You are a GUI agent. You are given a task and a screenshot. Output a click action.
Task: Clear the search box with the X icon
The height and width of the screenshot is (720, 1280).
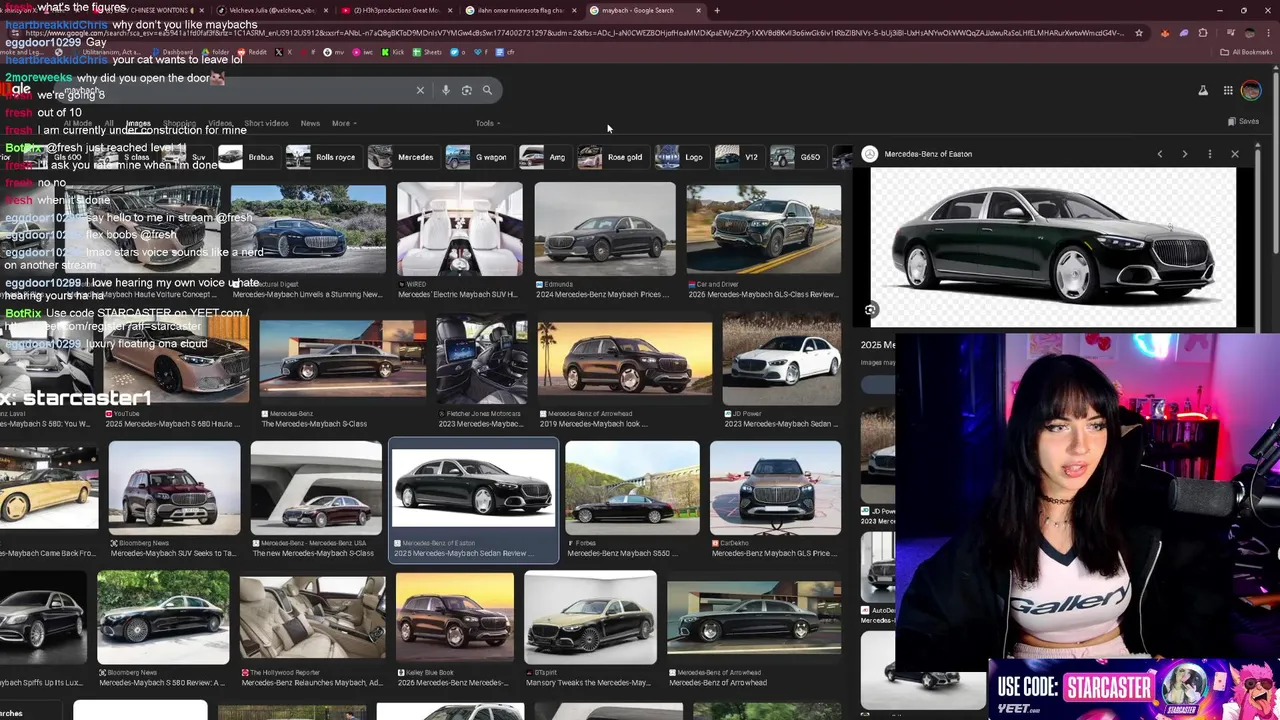coord(420,90)
